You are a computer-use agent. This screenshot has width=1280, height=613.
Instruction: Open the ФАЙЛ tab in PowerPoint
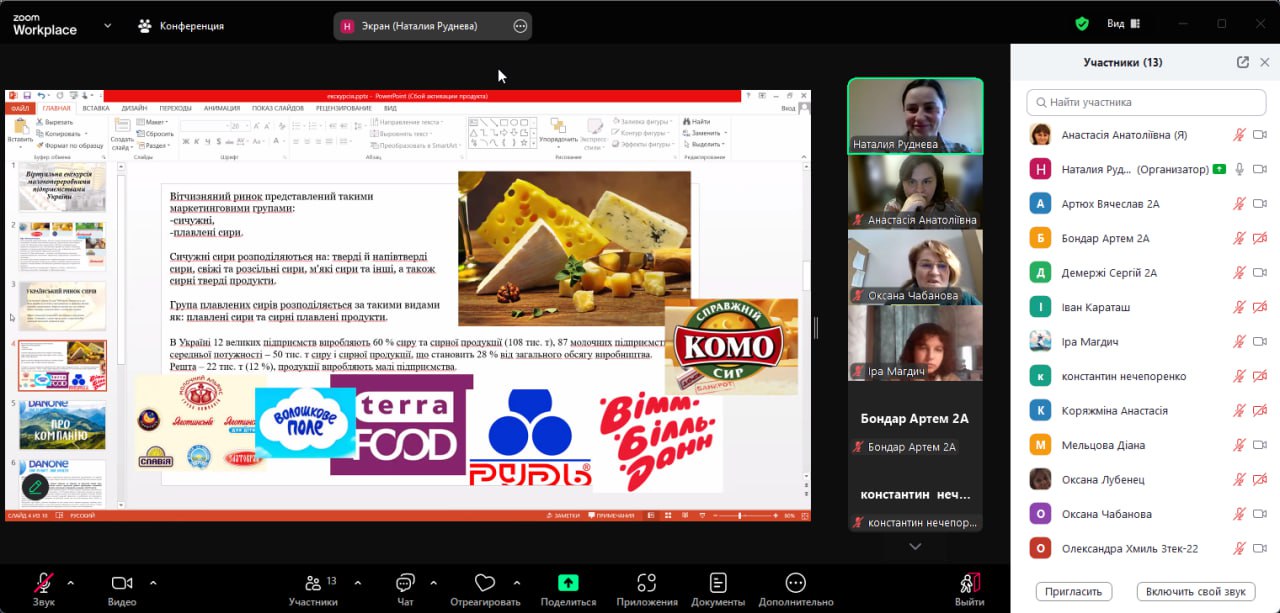coord(19,108)
